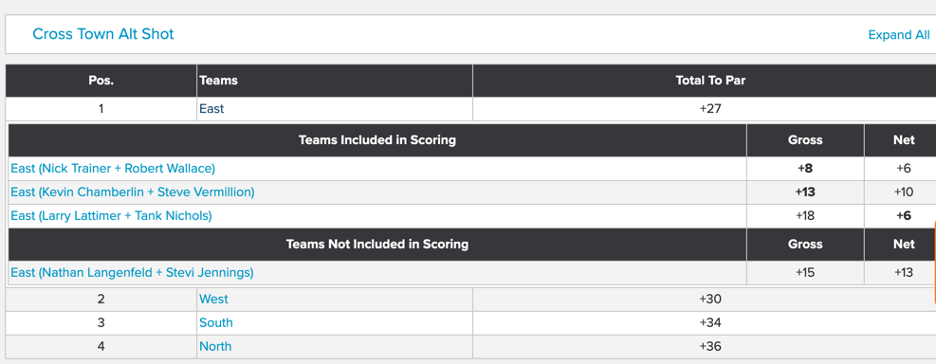
Task: Click North's +36 total to par
Action: [x=710, y=347]
